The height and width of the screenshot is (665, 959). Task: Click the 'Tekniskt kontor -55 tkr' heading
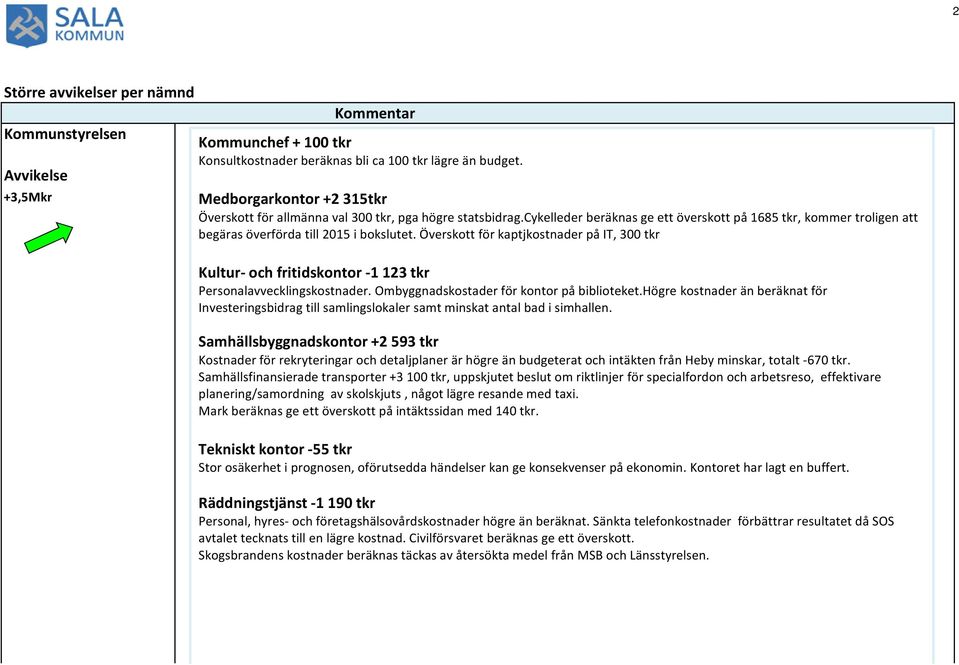[275, 449]
